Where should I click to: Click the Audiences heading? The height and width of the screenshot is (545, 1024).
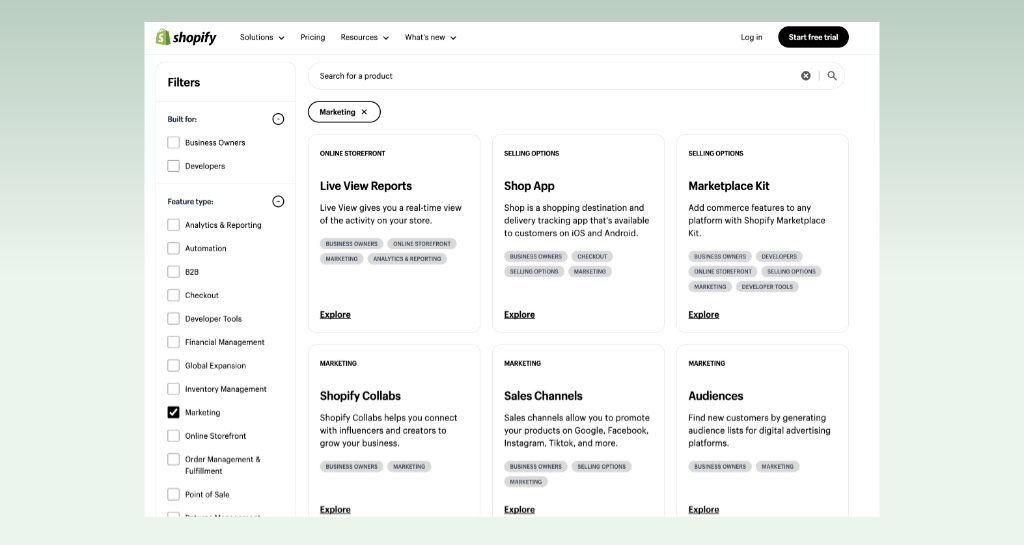tap(715, 396)
